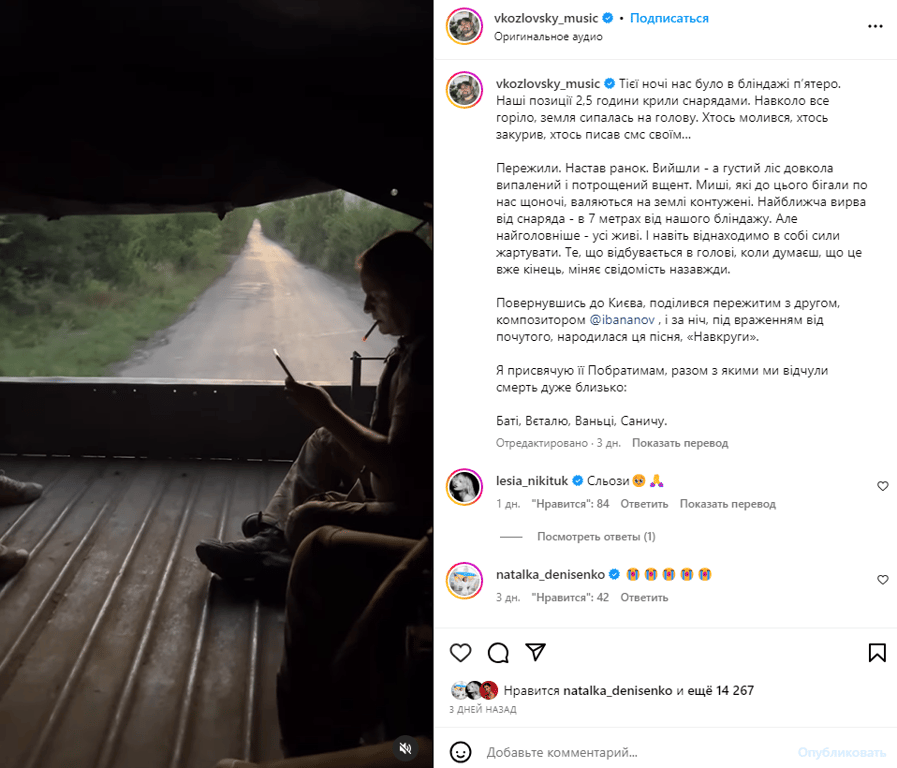Open Оригинальное аудио link in header

pos(548,37)
